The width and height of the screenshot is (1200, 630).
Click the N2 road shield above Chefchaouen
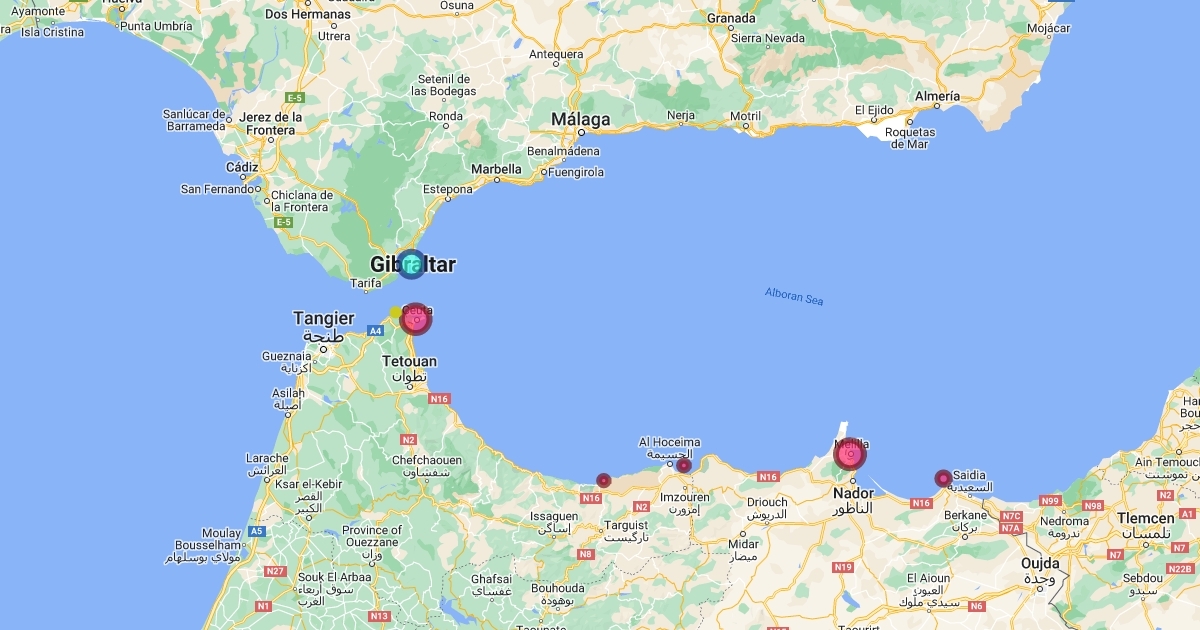click(408, 440)
